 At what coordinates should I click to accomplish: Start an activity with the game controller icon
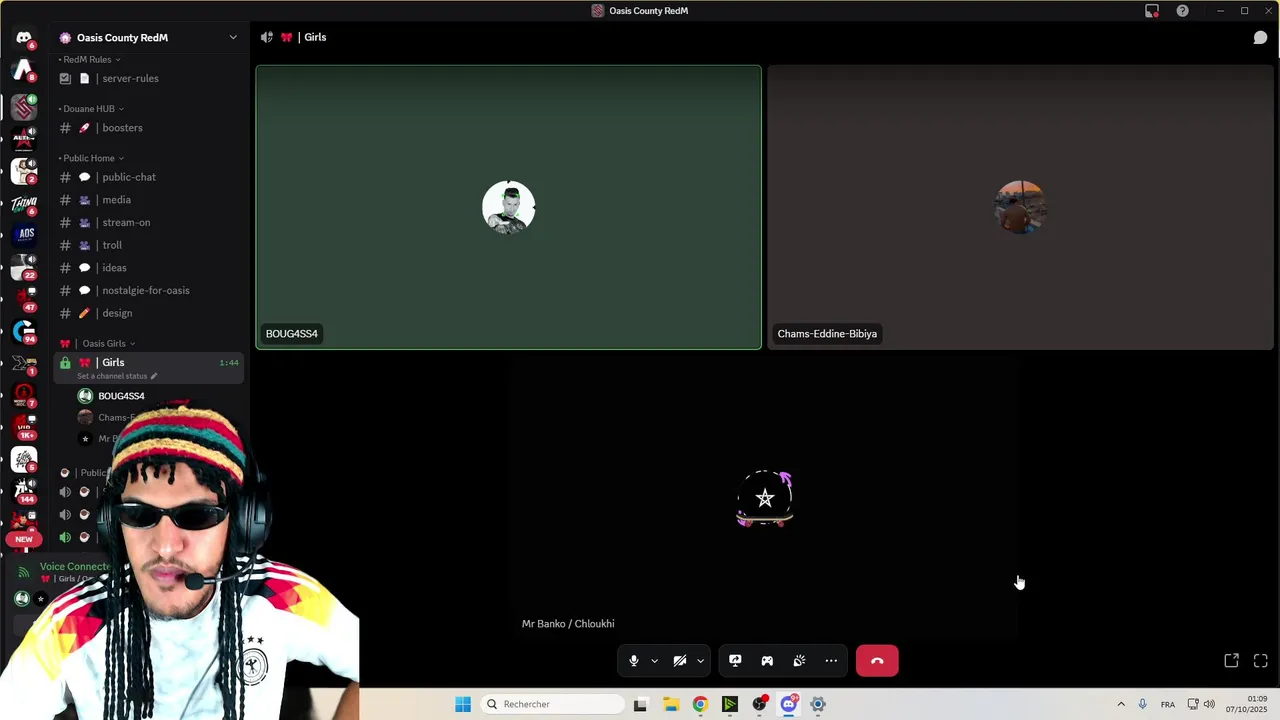pyautogui.click(x=767, y=661)
